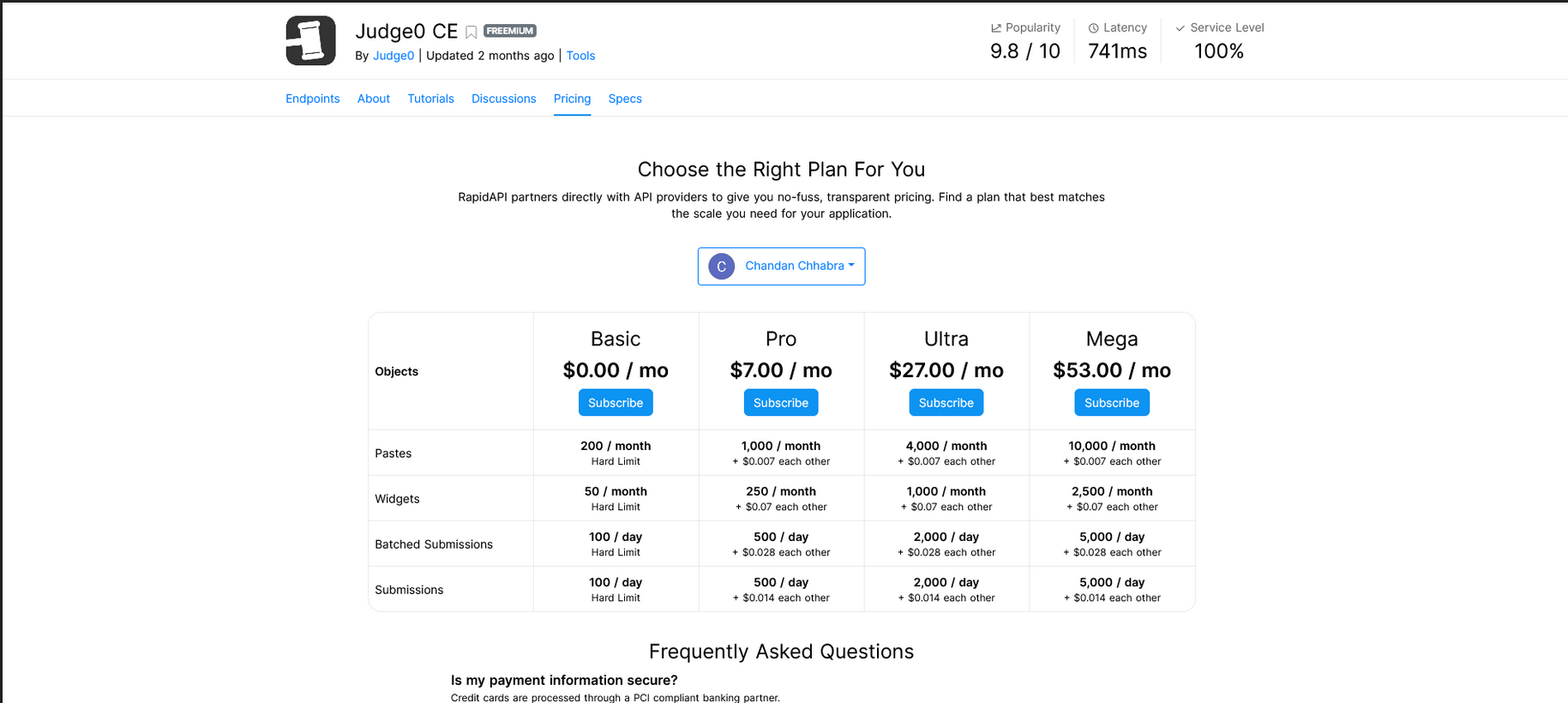Subscribe to the Basic plan
The image size is (1568, 703).
pyautogui.click(x=616, y=403)
